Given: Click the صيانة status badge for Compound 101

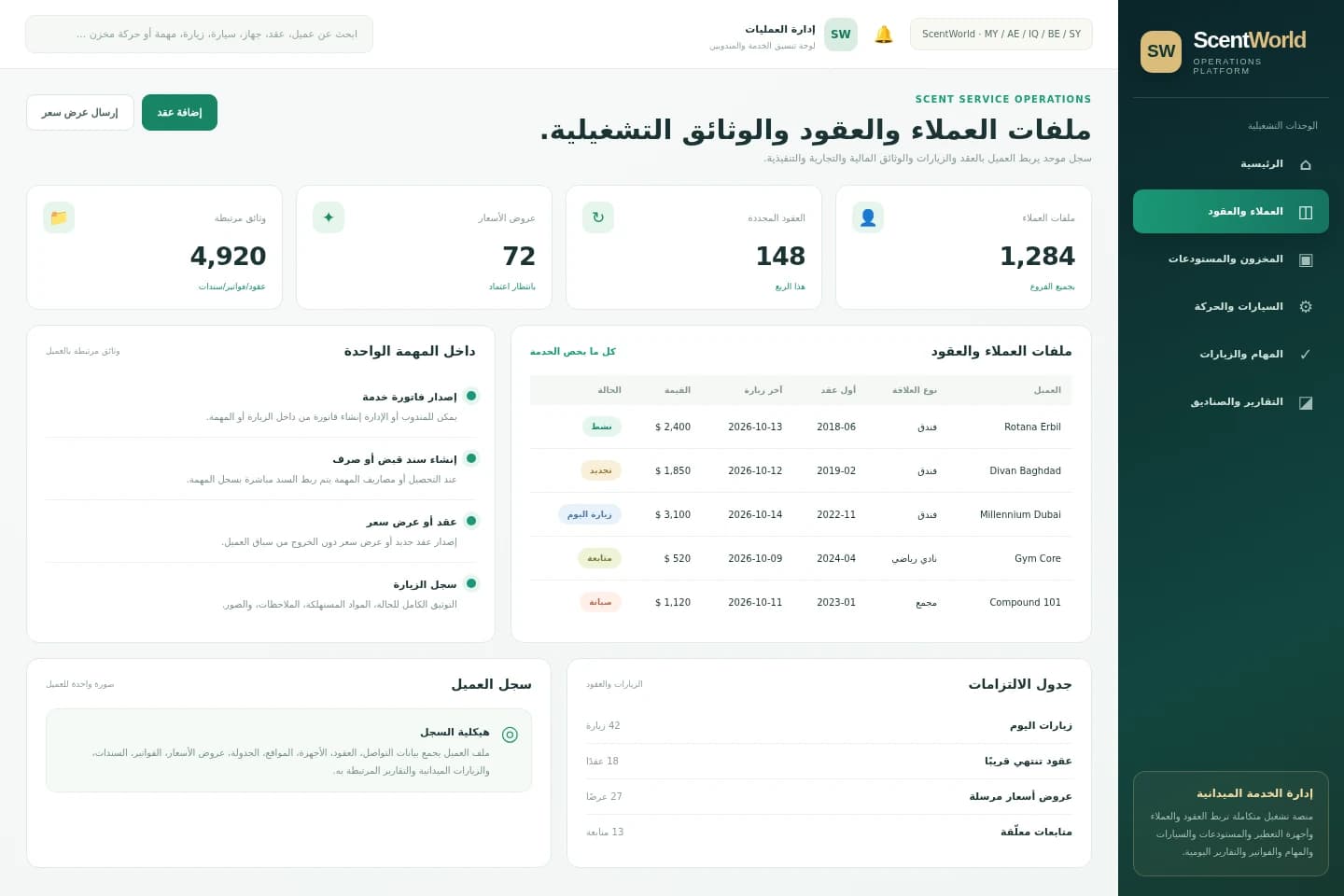Looking at the screenshot, I should click(x=600, y=602).
